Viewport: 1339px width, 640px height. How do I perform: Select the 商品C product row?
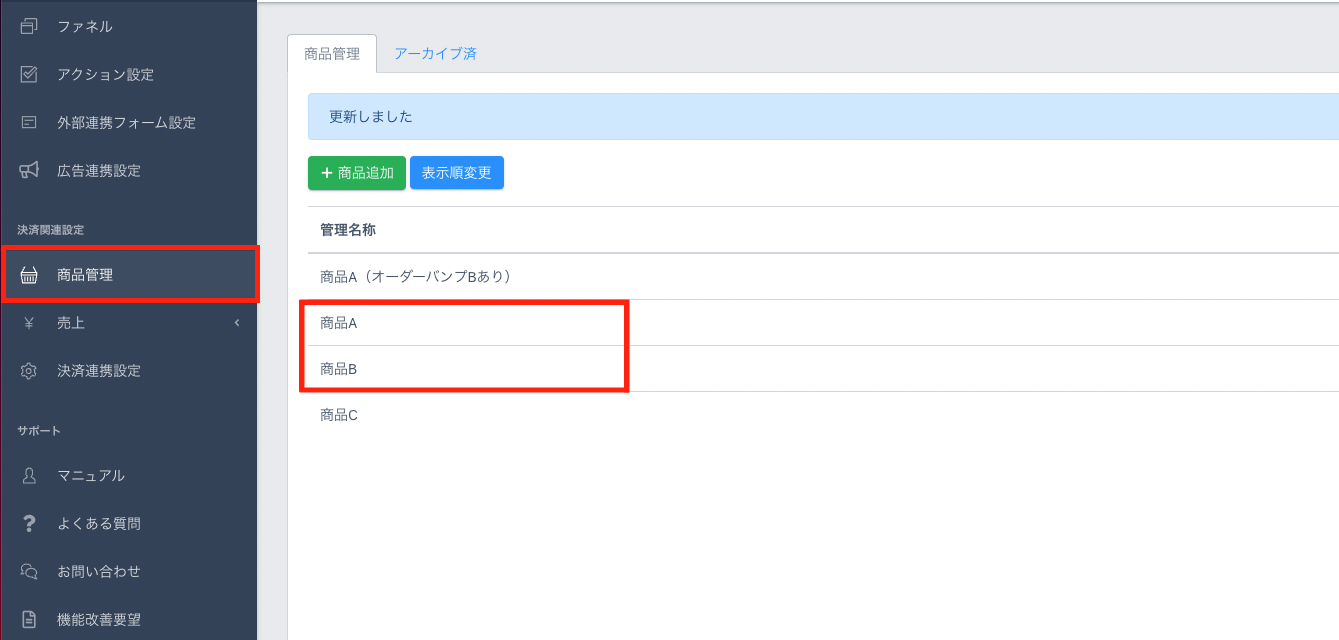coord(339,415)
